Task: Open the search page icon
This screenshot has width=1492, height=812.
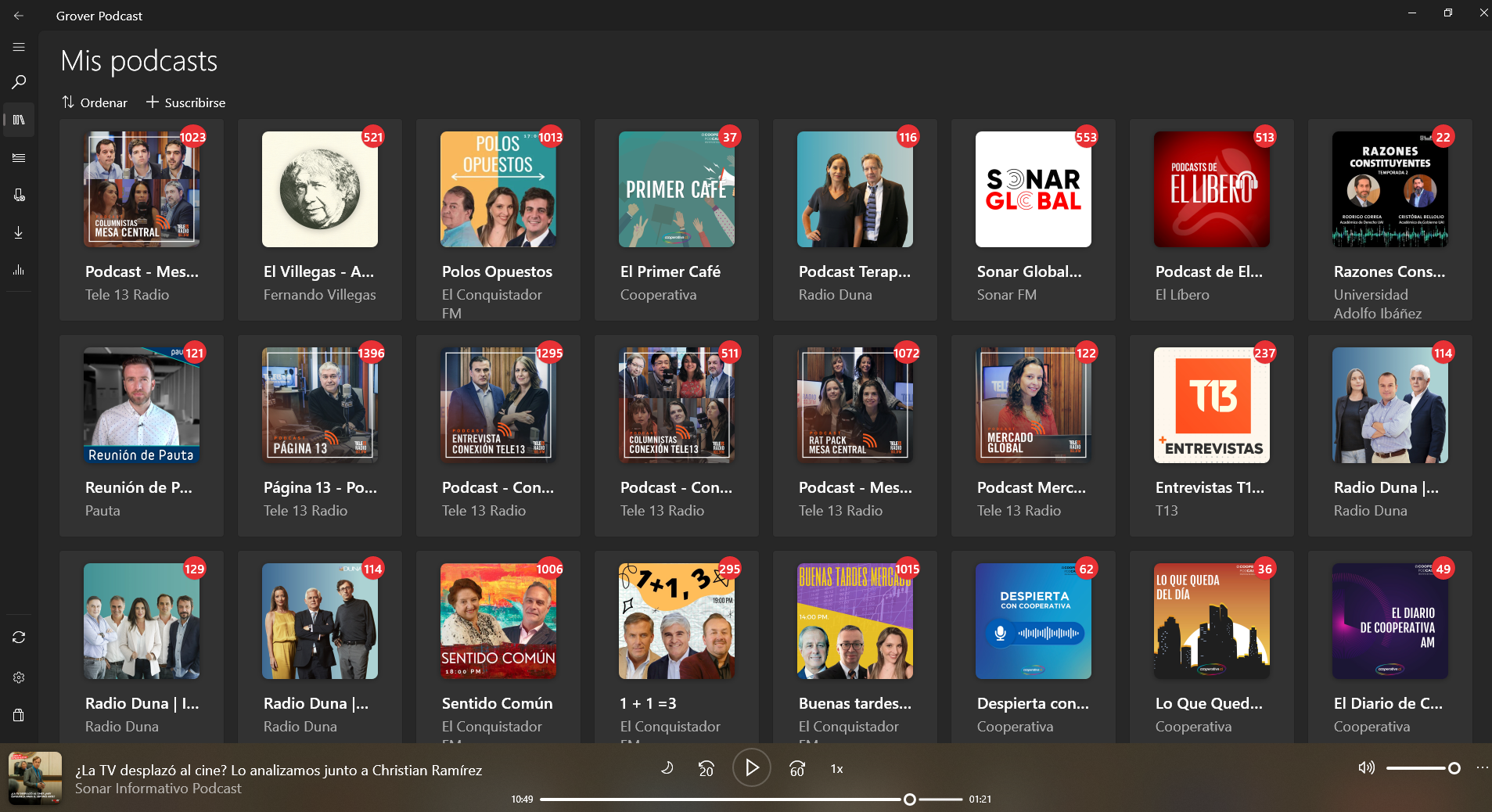Action: 19,82
